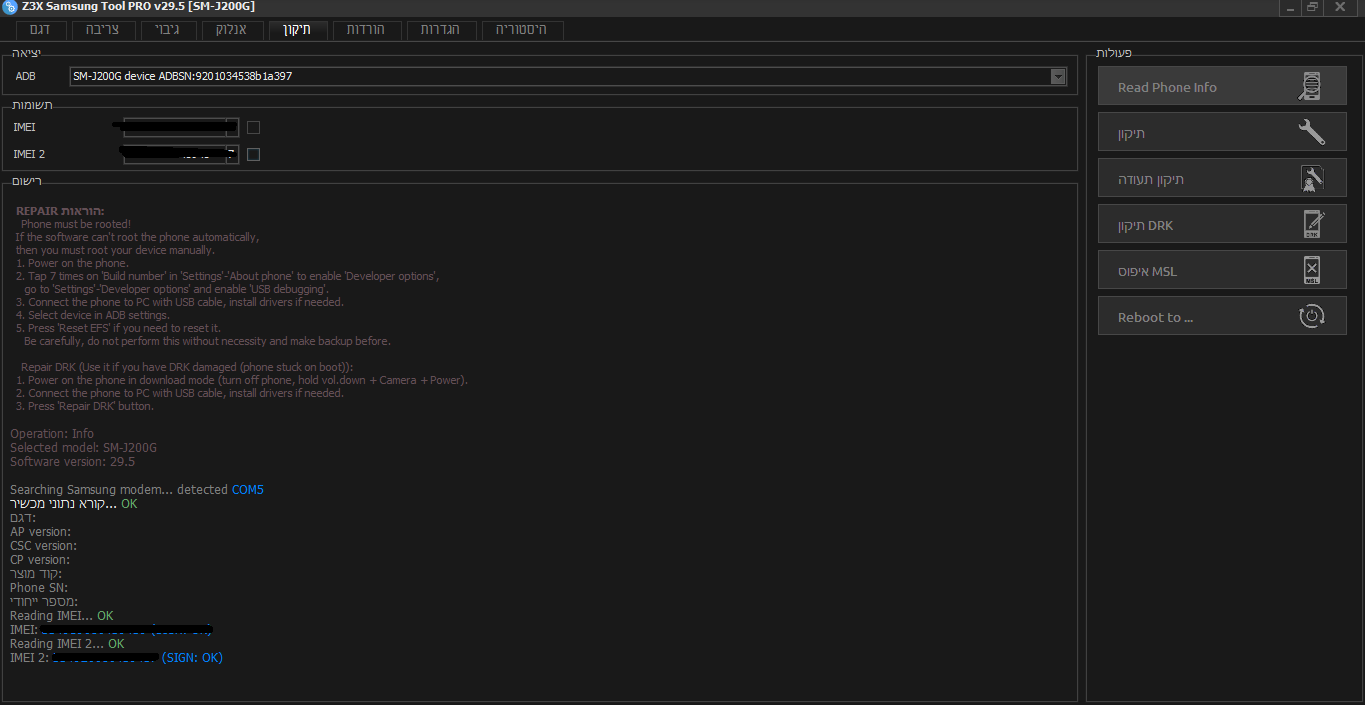Click the Read Phone Info button label
Viewport: 1365px width, 705px height.
click(1167, 88)
